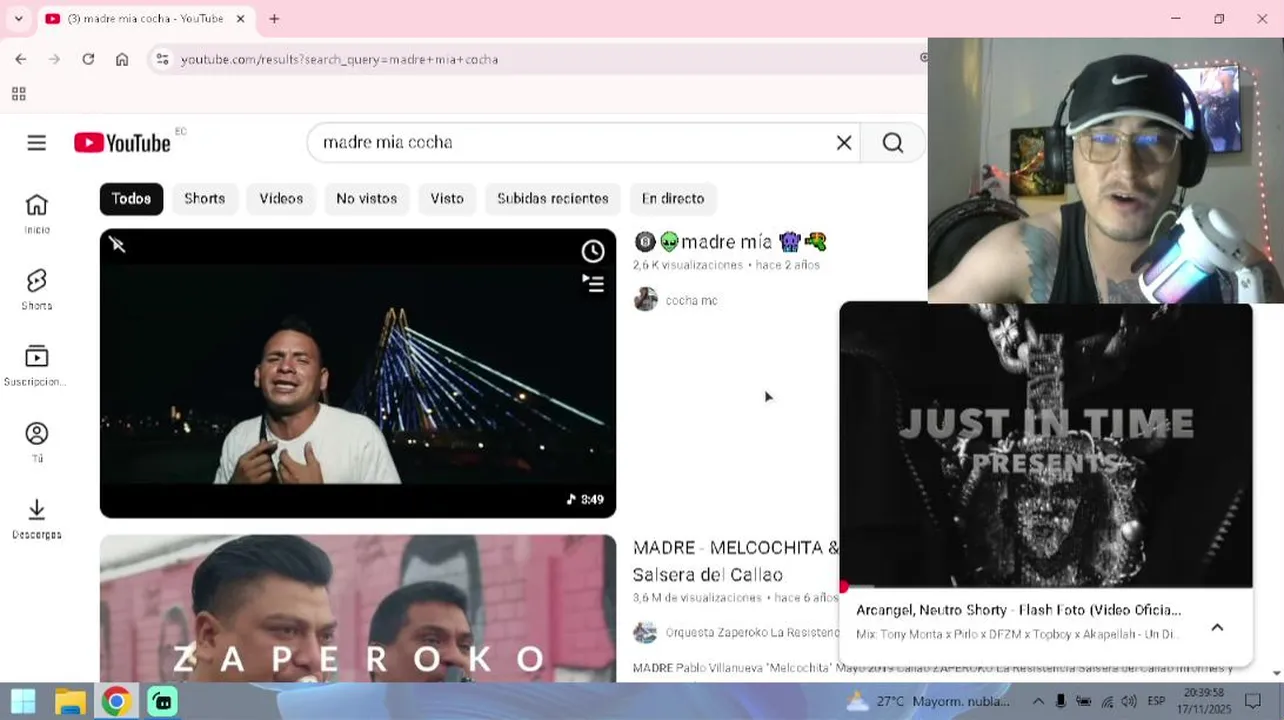The height and width of the screenshot is (720, 1284).
Task: Click the 3,6 M de visualizaciones text
Action: (697, 598)
